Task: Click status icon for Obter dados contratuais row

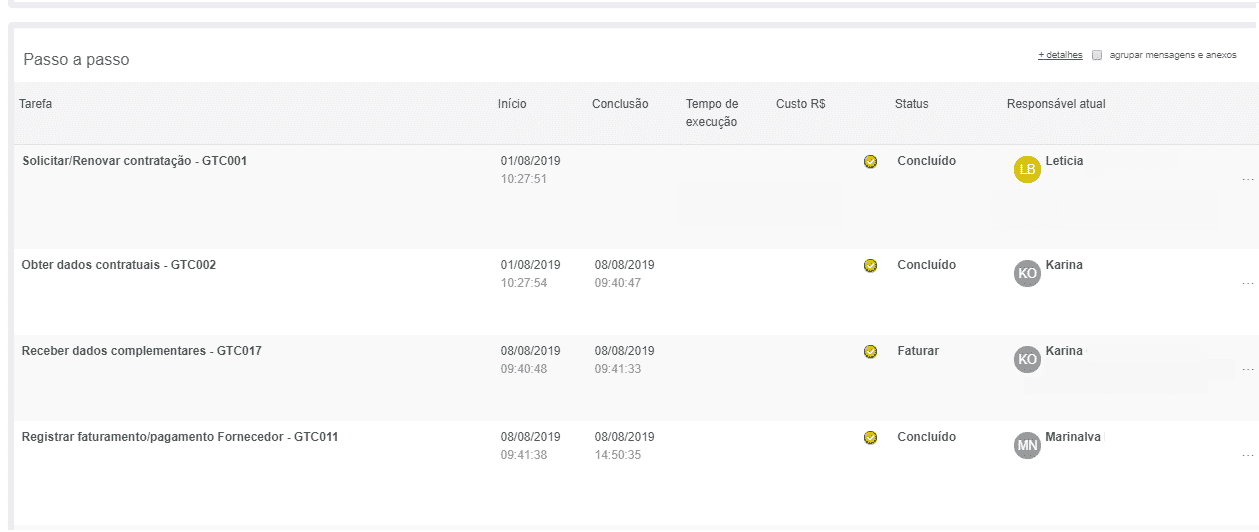Action: click(x=870, y=266)
